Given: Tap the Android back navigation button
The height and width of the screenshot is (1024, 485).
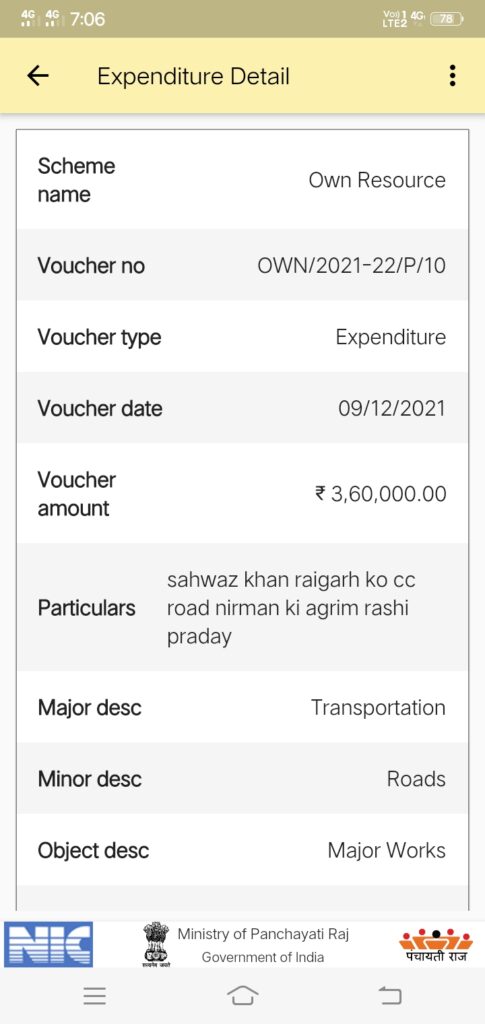Looking at the screenshot, I should click(x=390, y=995).
